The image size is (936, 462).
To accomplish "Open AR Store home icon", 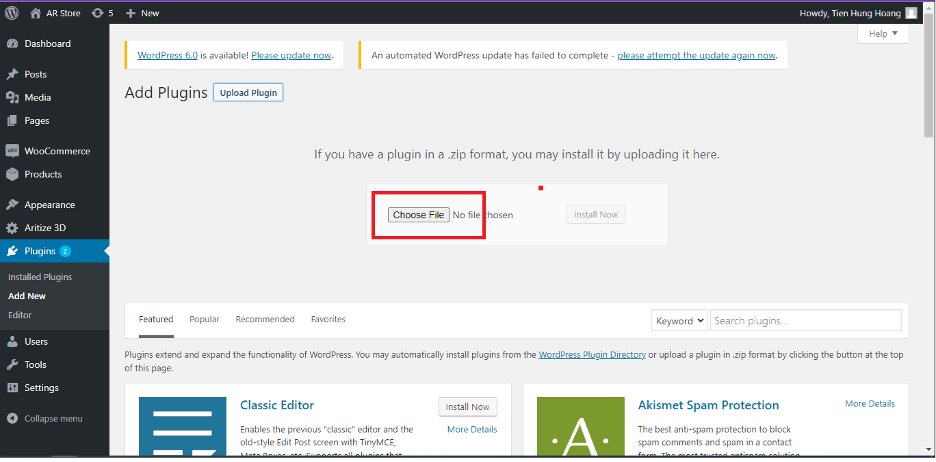I will tap(36, 13).
